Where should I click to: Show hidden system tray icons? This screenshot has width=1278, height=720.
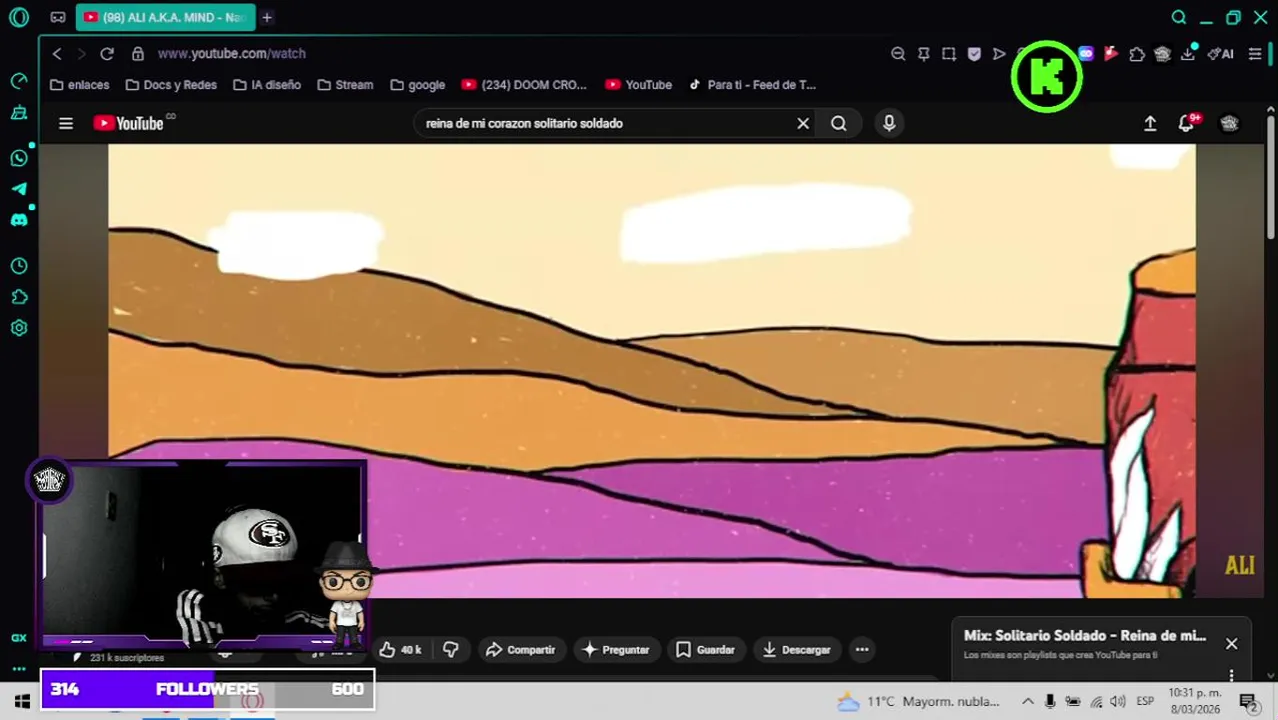point(1027,701)
